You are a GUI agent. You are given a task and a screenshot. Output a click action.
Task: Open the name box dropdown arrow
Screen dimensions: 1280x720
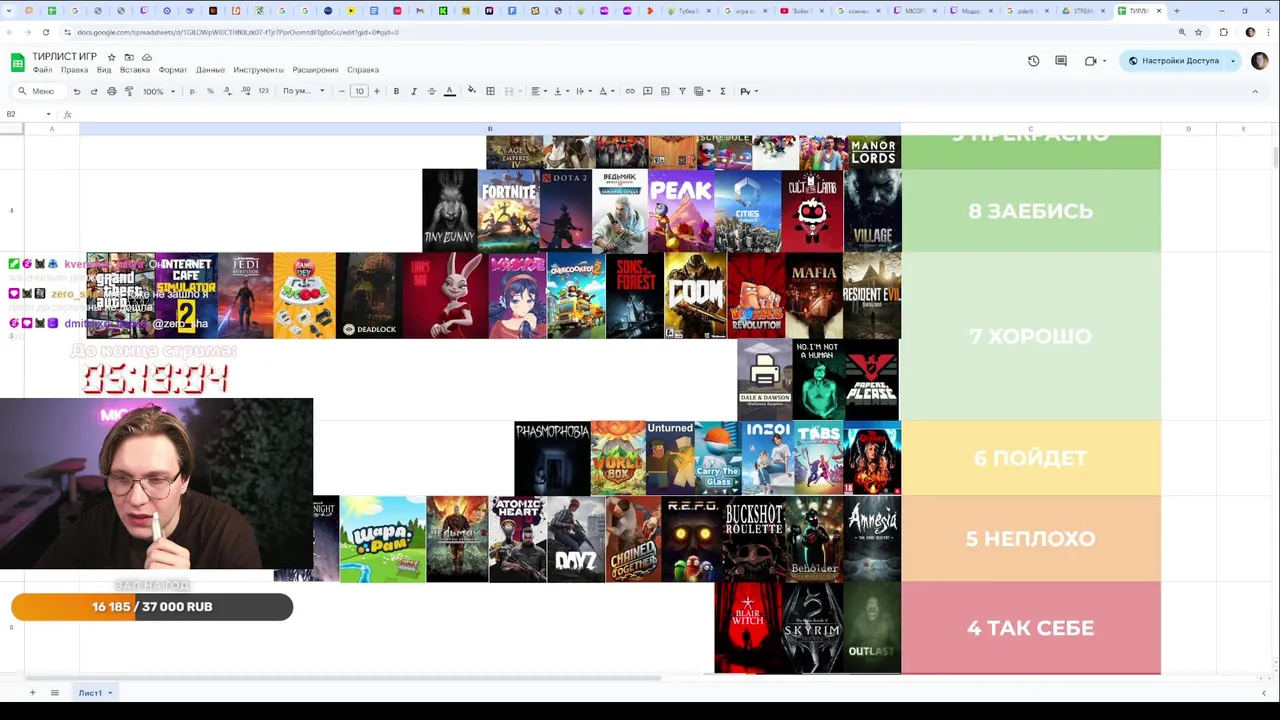(x=48, y=114)
